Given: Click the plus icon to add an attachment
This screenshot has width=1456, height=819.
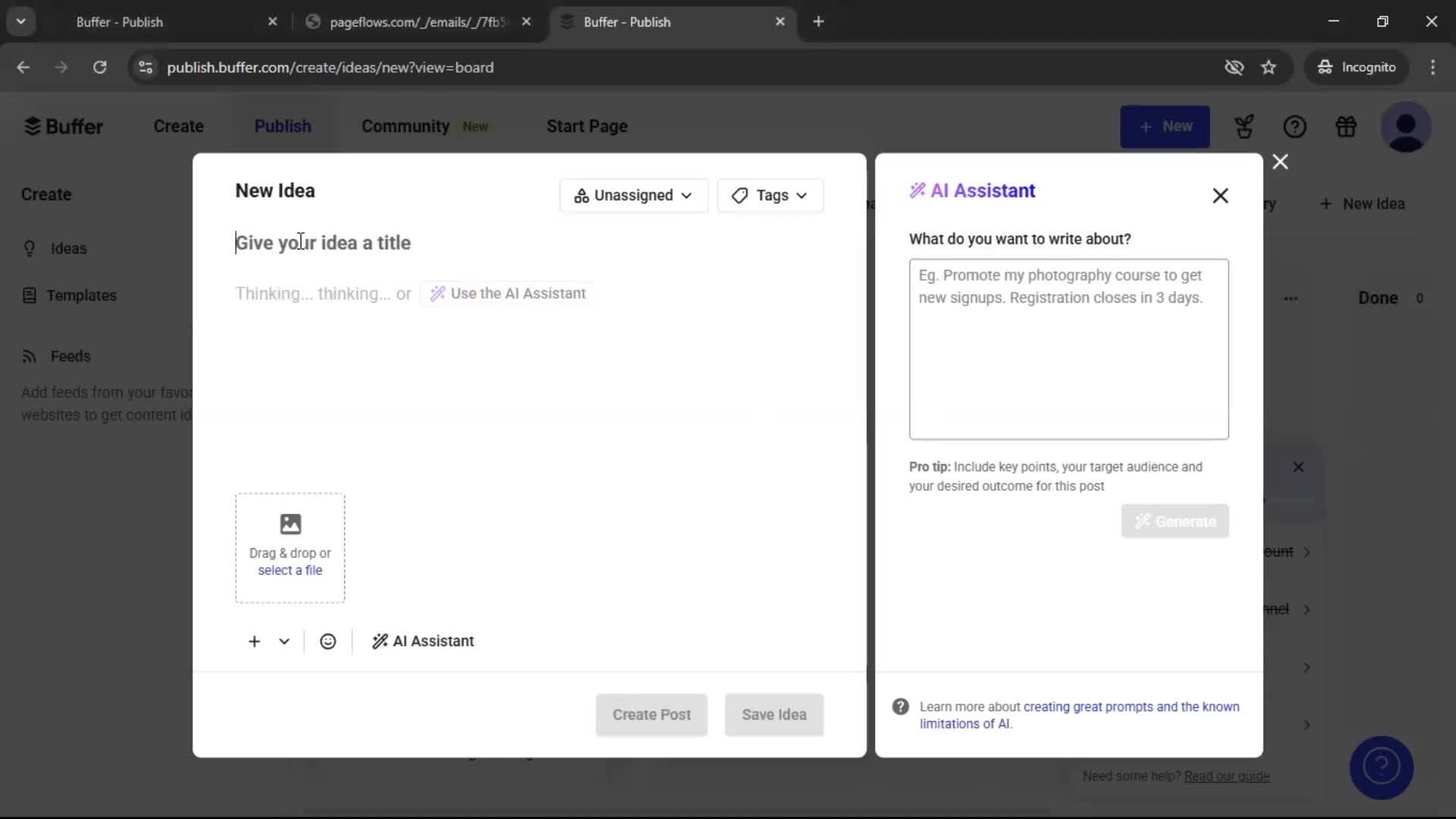Looking at the screenshot, I should pos(253,641).
